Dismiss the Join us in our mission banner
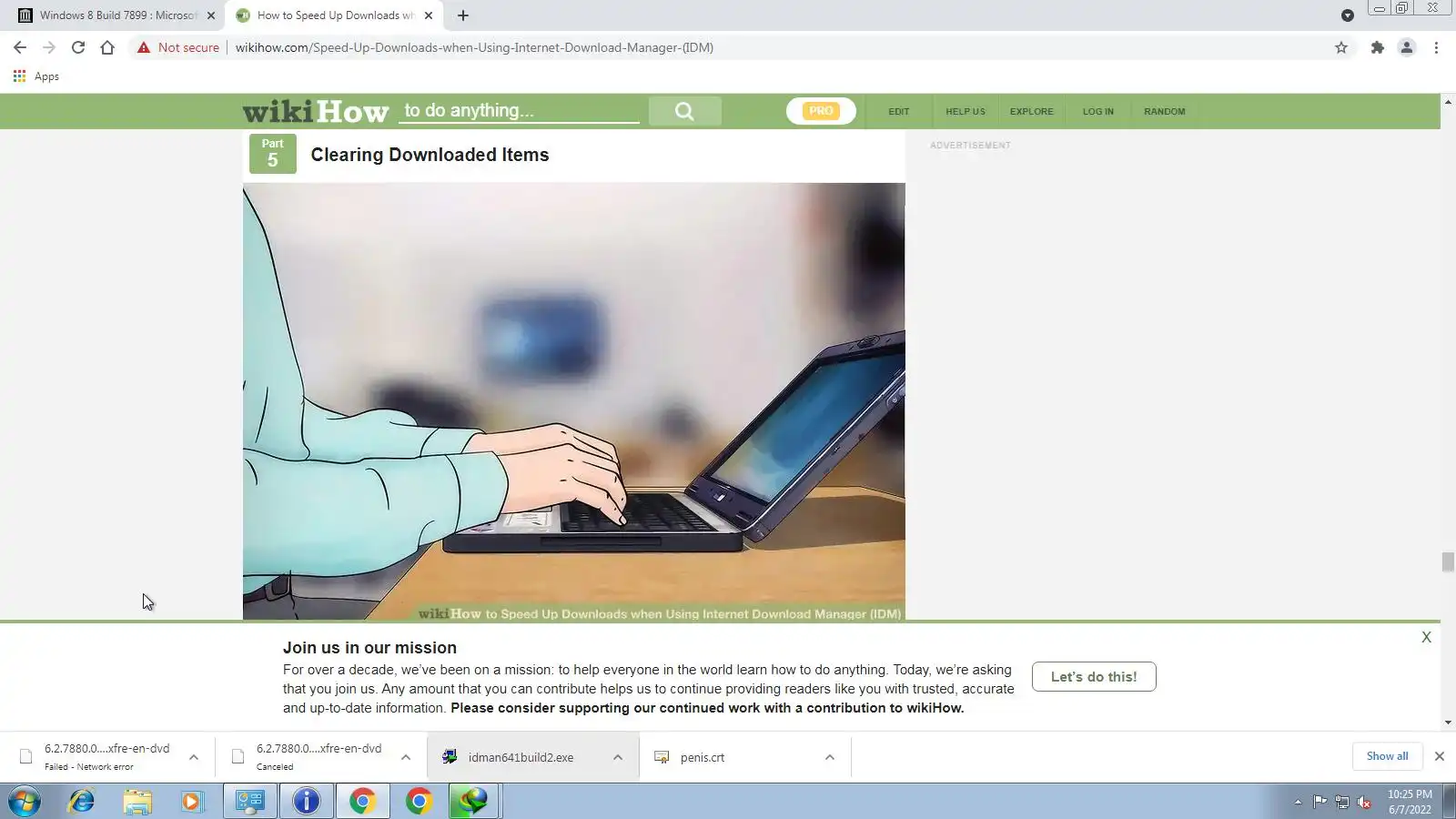Screen dimensions: 1456x819 [x=1426, y=638]
